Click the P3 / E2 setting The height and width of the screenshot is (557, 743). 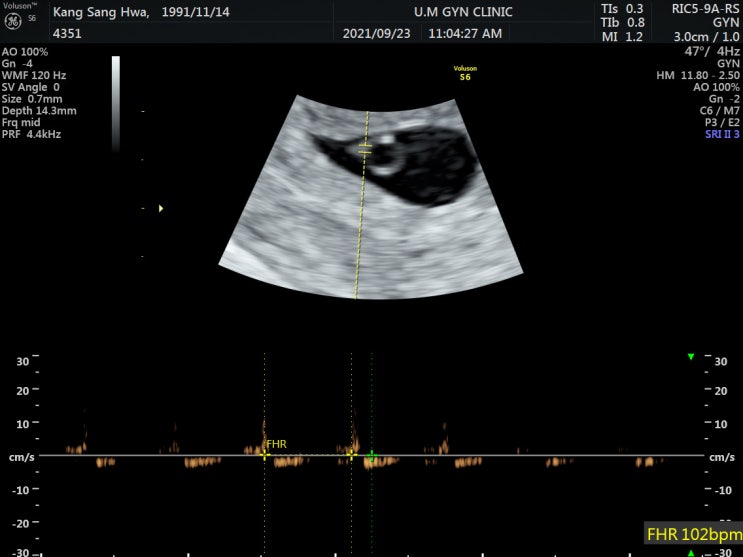click(x=722, y=122)
